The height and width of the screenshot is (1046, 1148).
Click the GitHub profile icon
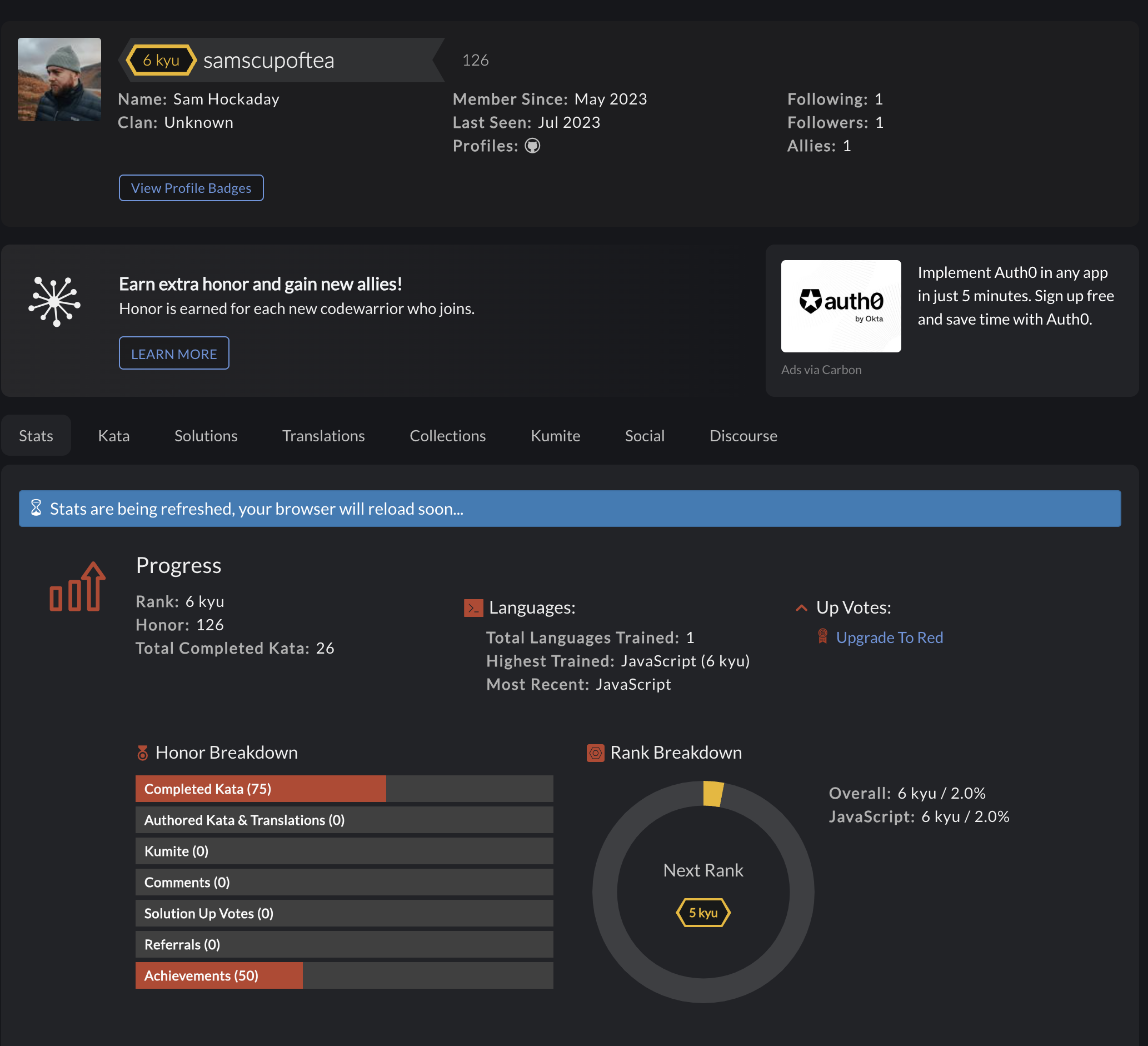pyautogui.click(x=532, y=146)
